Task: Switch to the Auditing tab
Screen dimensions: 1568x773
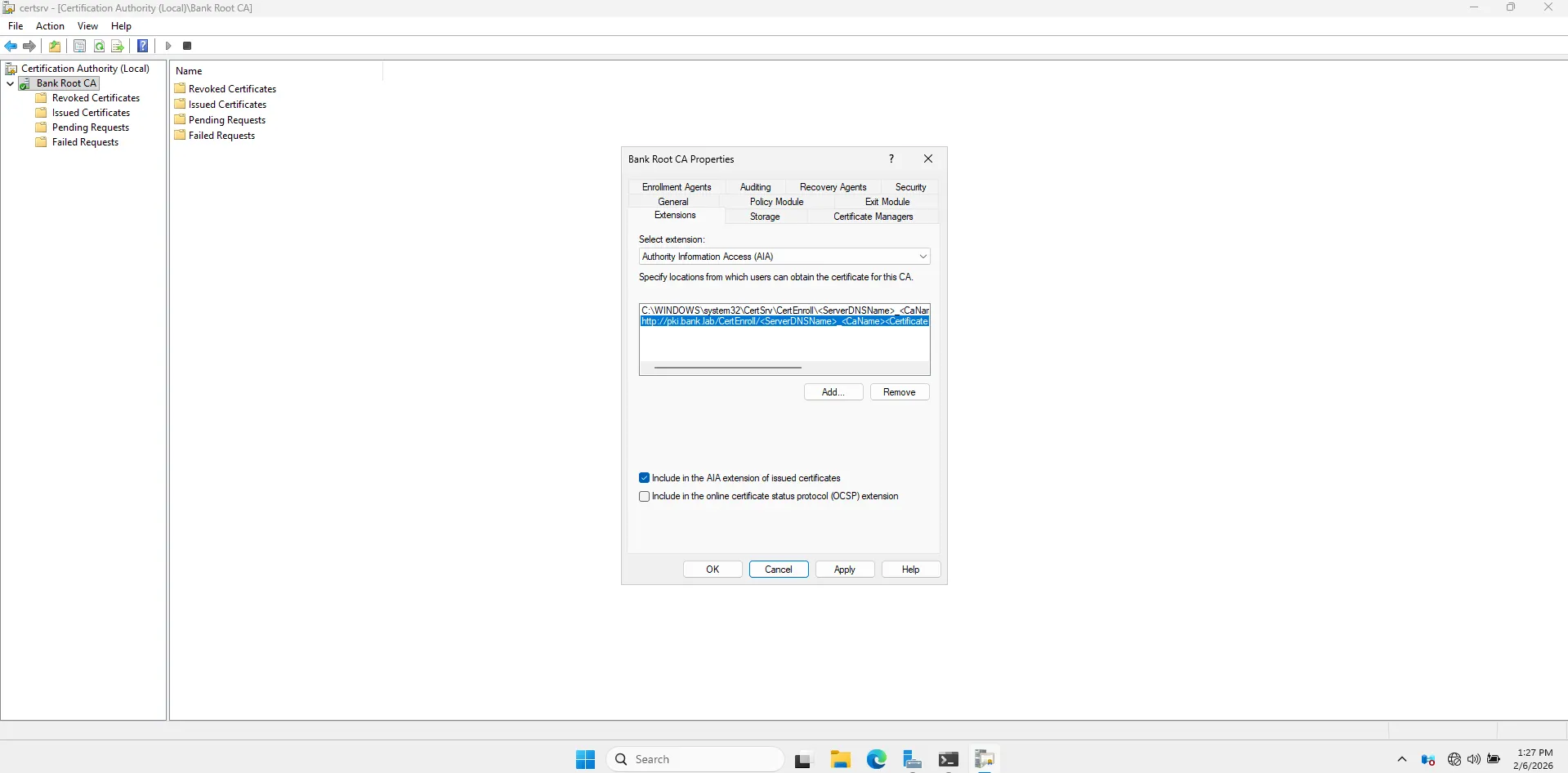Action: click(755, 187)
